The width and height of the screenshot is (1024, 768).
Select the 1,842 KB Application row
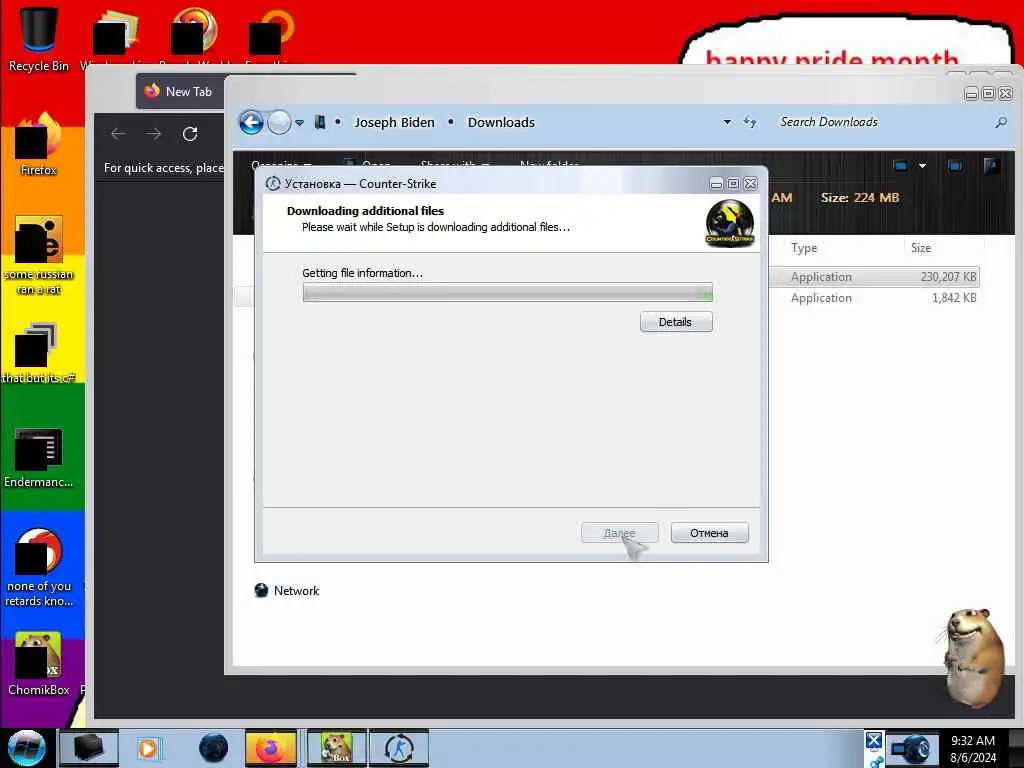[875, 298]
